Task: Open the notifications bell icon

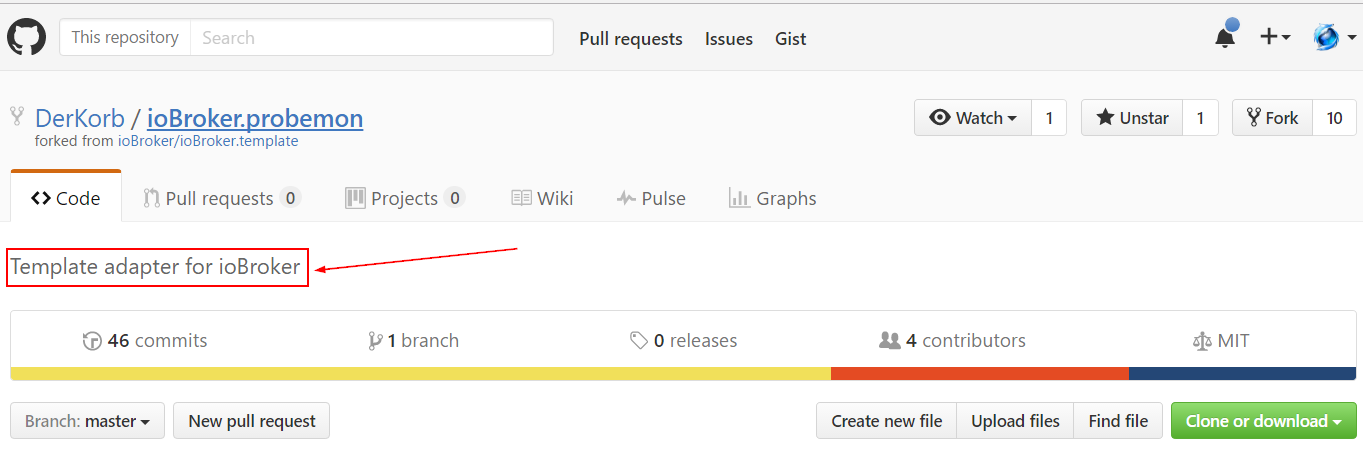Action: click(1225, 37)
